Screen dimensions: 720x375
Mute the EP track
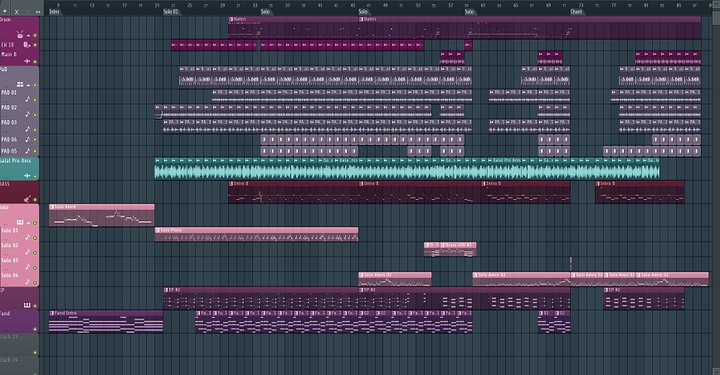click(x=35, y=306)
